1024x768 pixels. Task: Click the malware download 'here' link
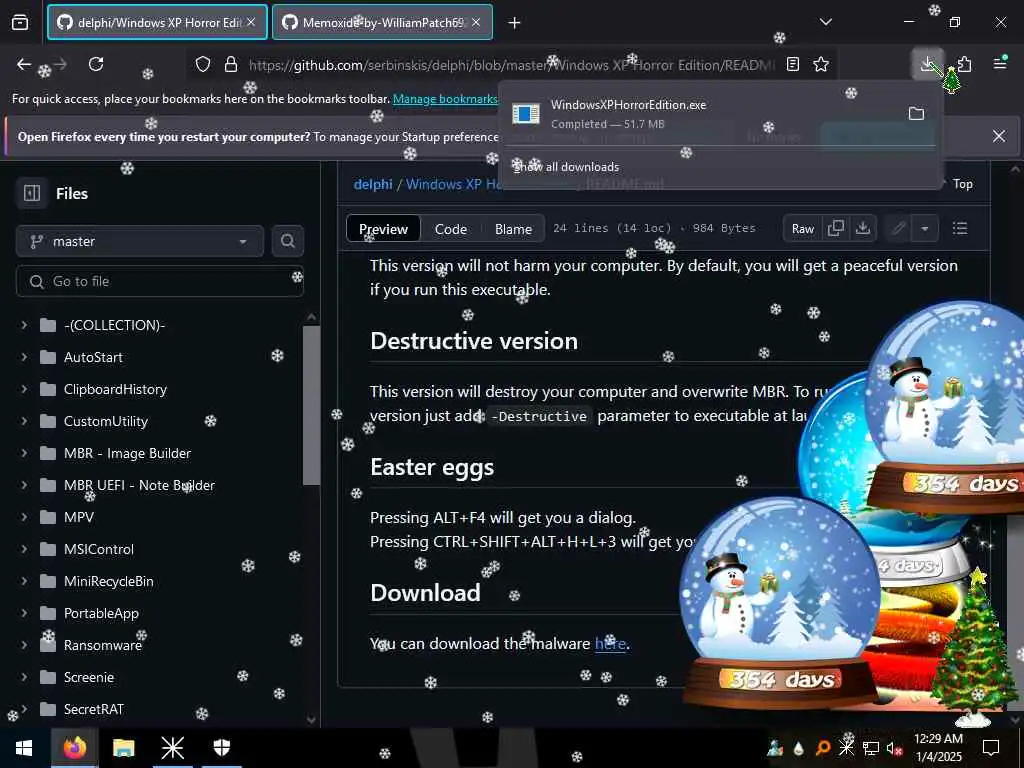(610, 643)
